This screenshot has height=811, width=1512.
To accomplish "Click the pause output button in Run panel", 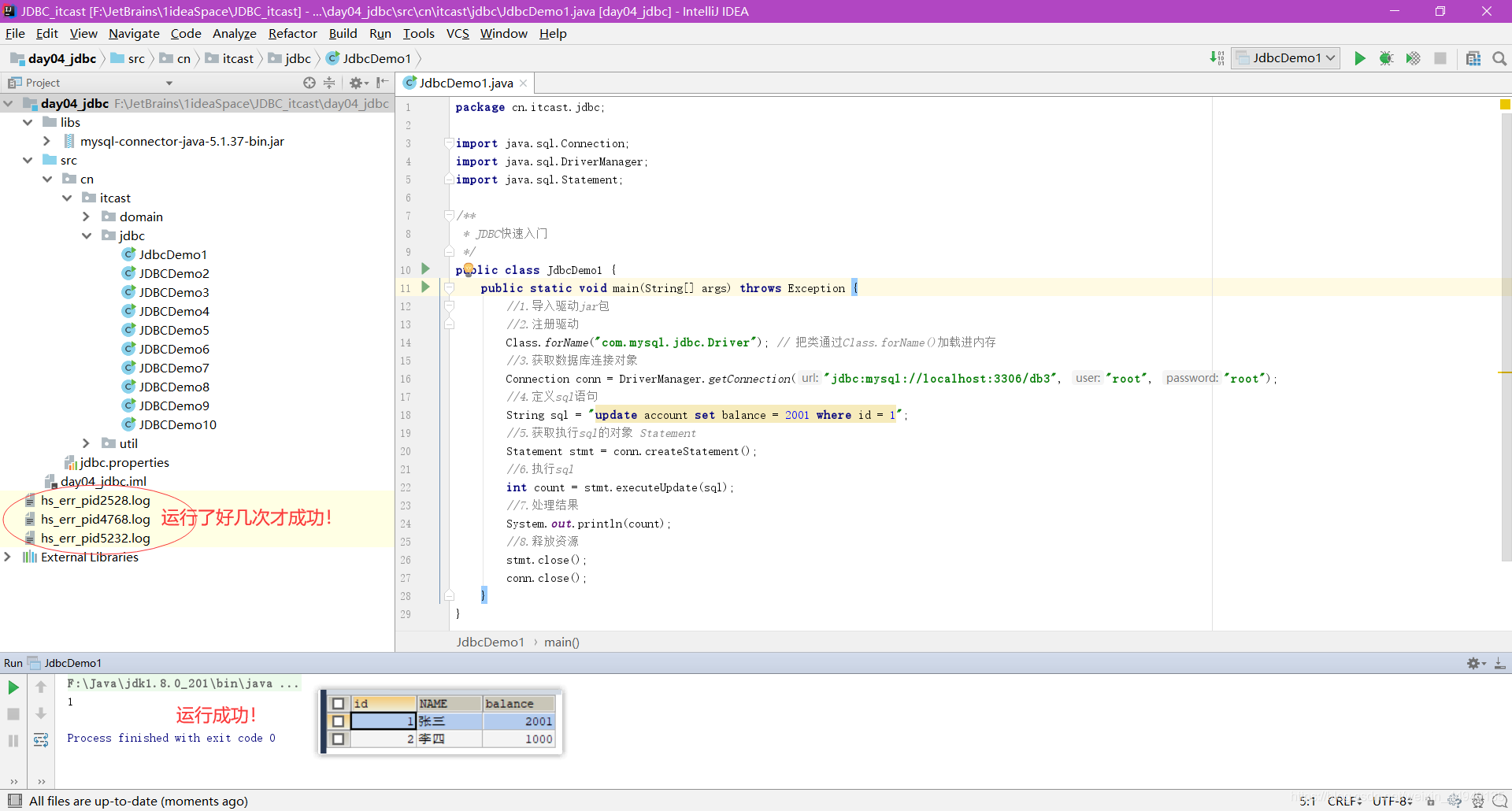I will pos(13,740).
